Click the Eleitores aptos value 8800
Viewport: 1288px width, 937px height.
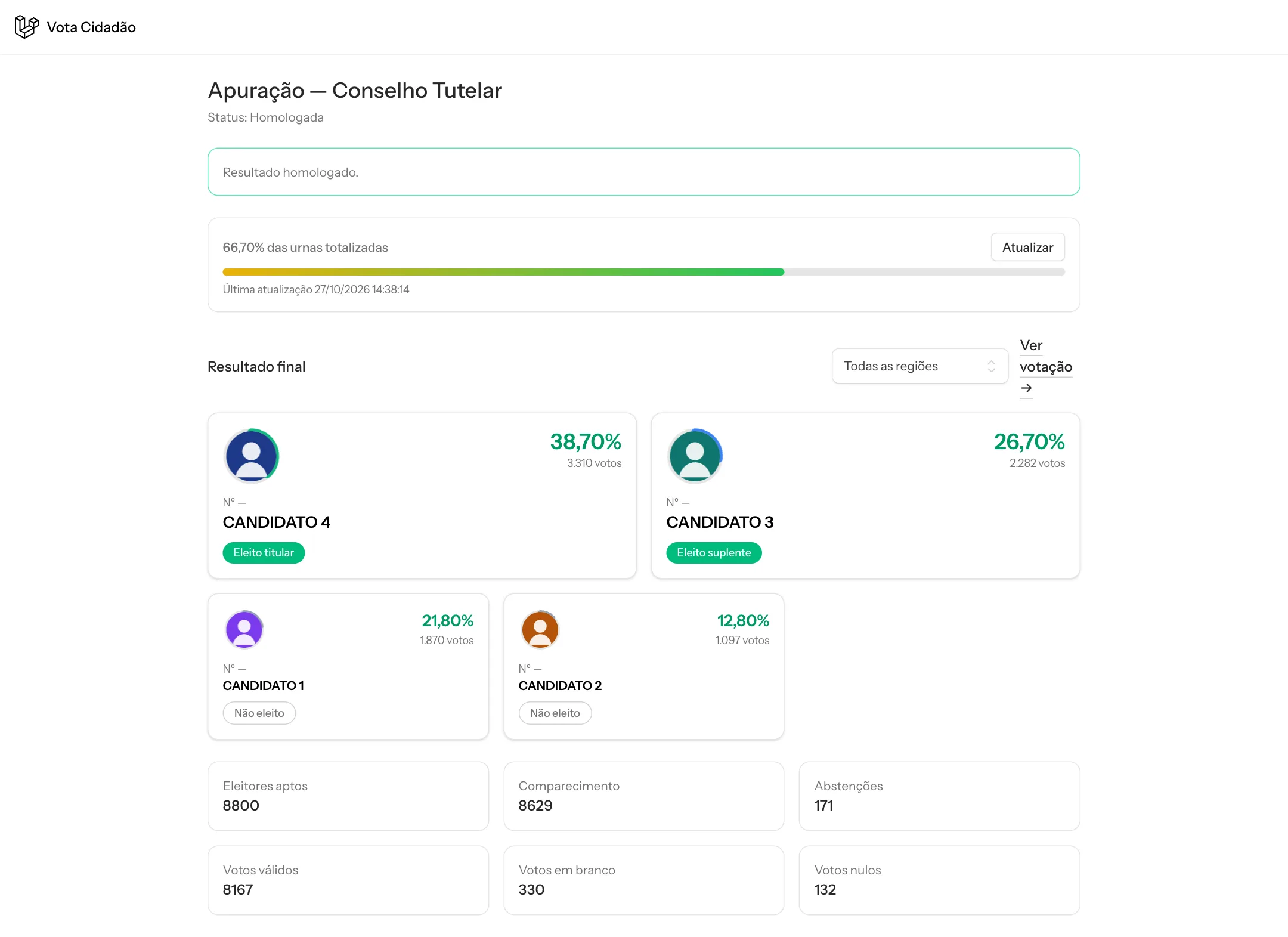241,806
